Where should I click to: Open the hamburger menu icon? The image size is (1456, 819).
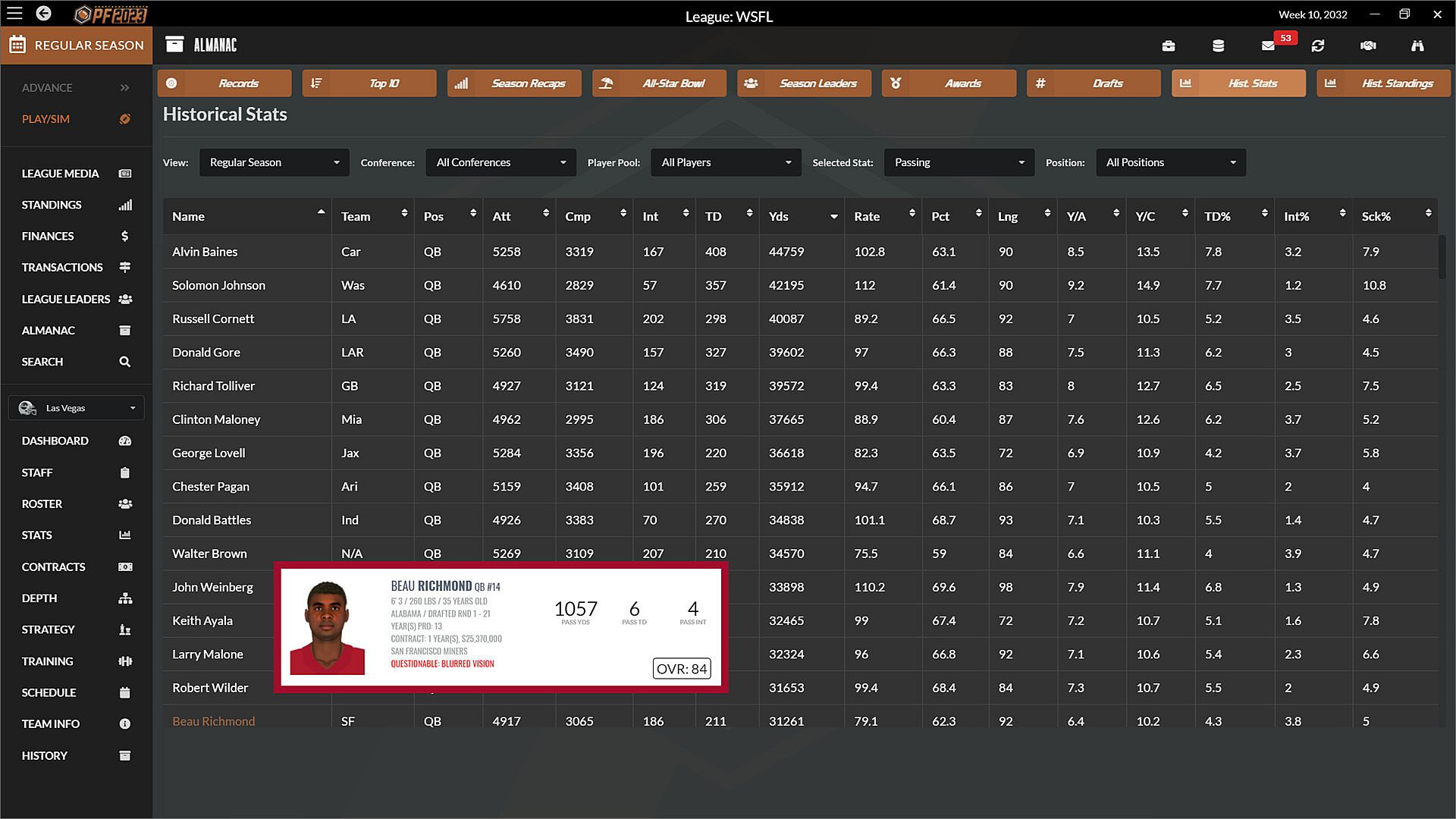point(14,14)
